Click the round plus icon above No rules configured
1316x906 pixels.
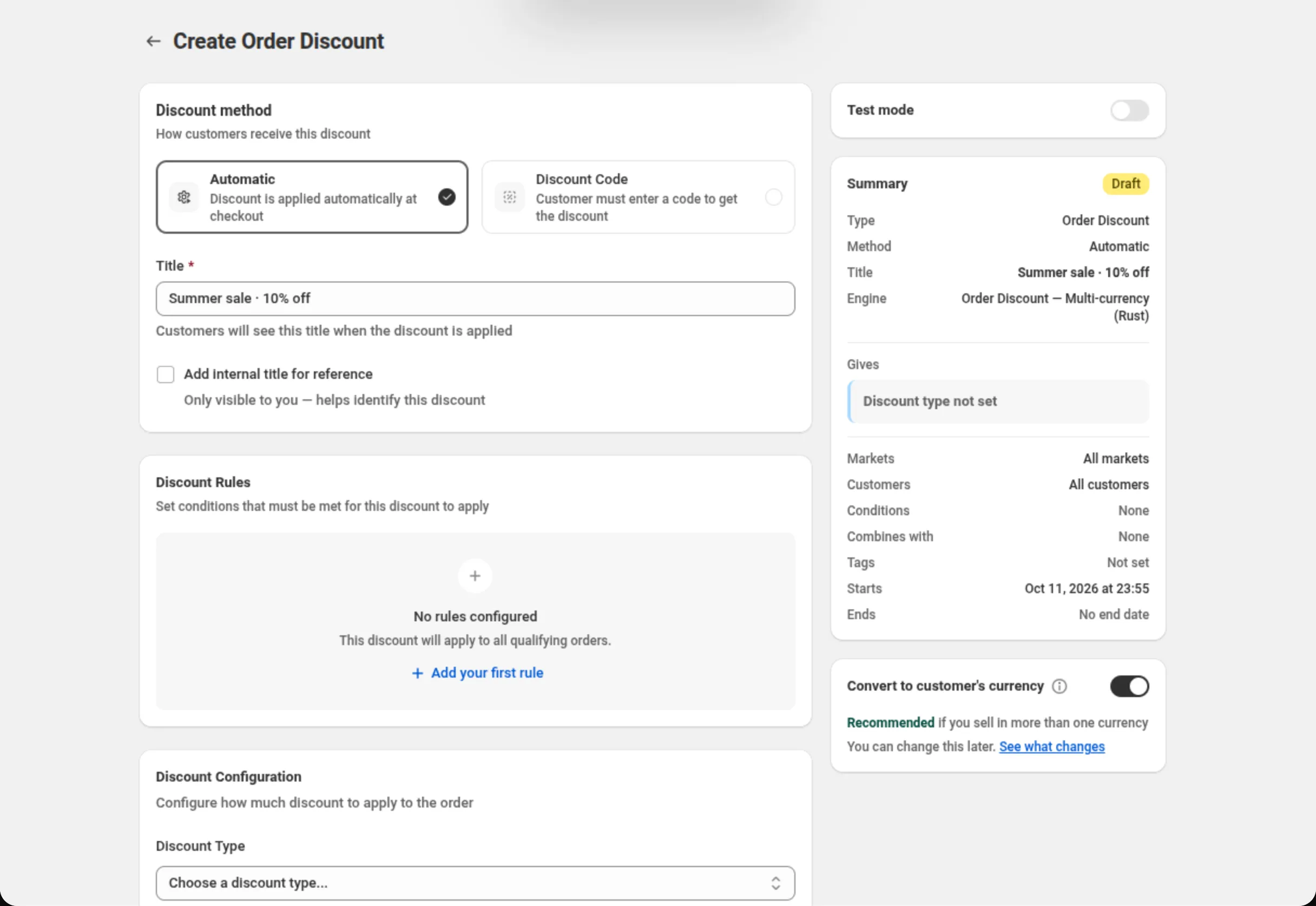[x=475, y=576]
